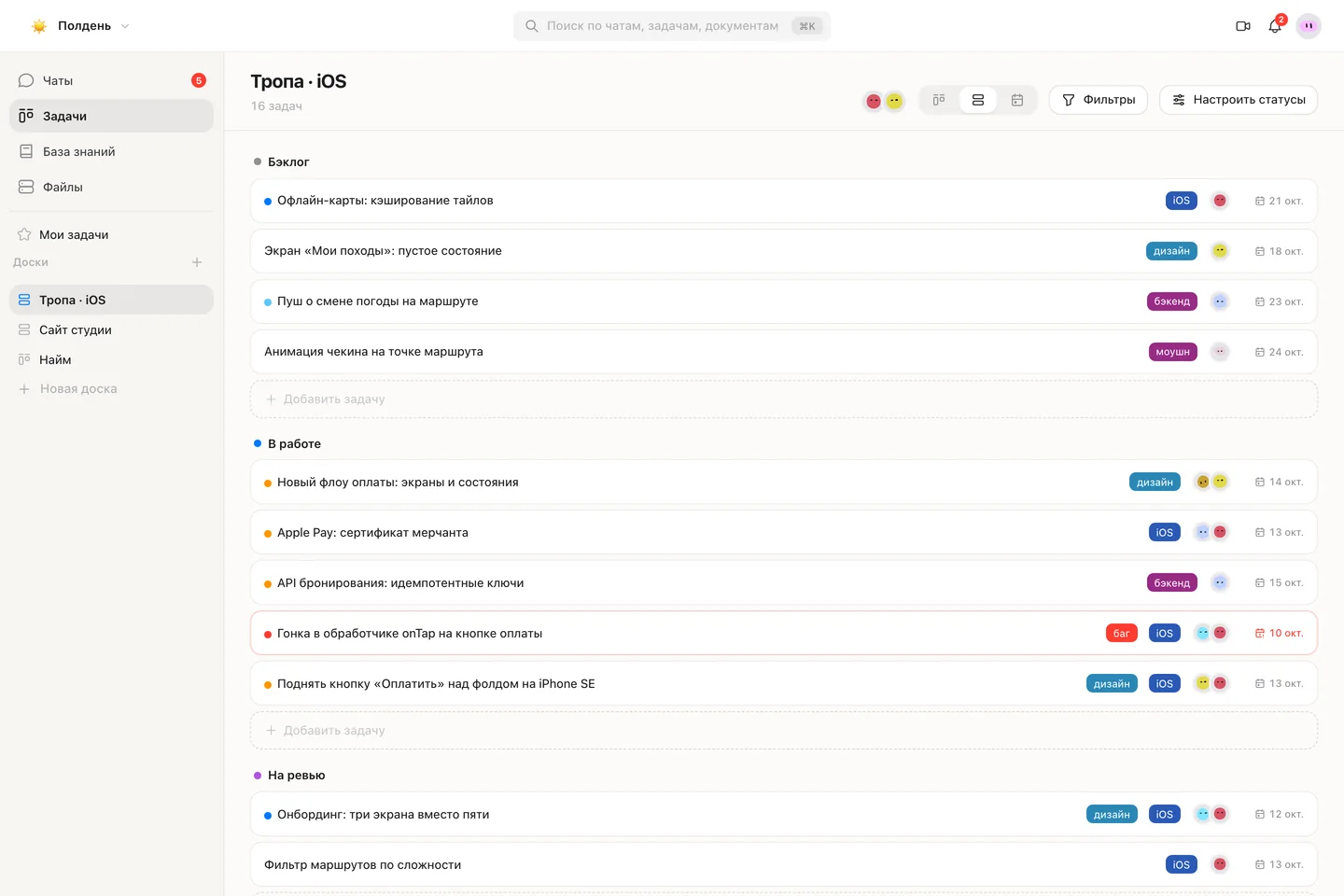Add a task in the Бэклог section
The image size is (1344, 896).
click(784, 399)
